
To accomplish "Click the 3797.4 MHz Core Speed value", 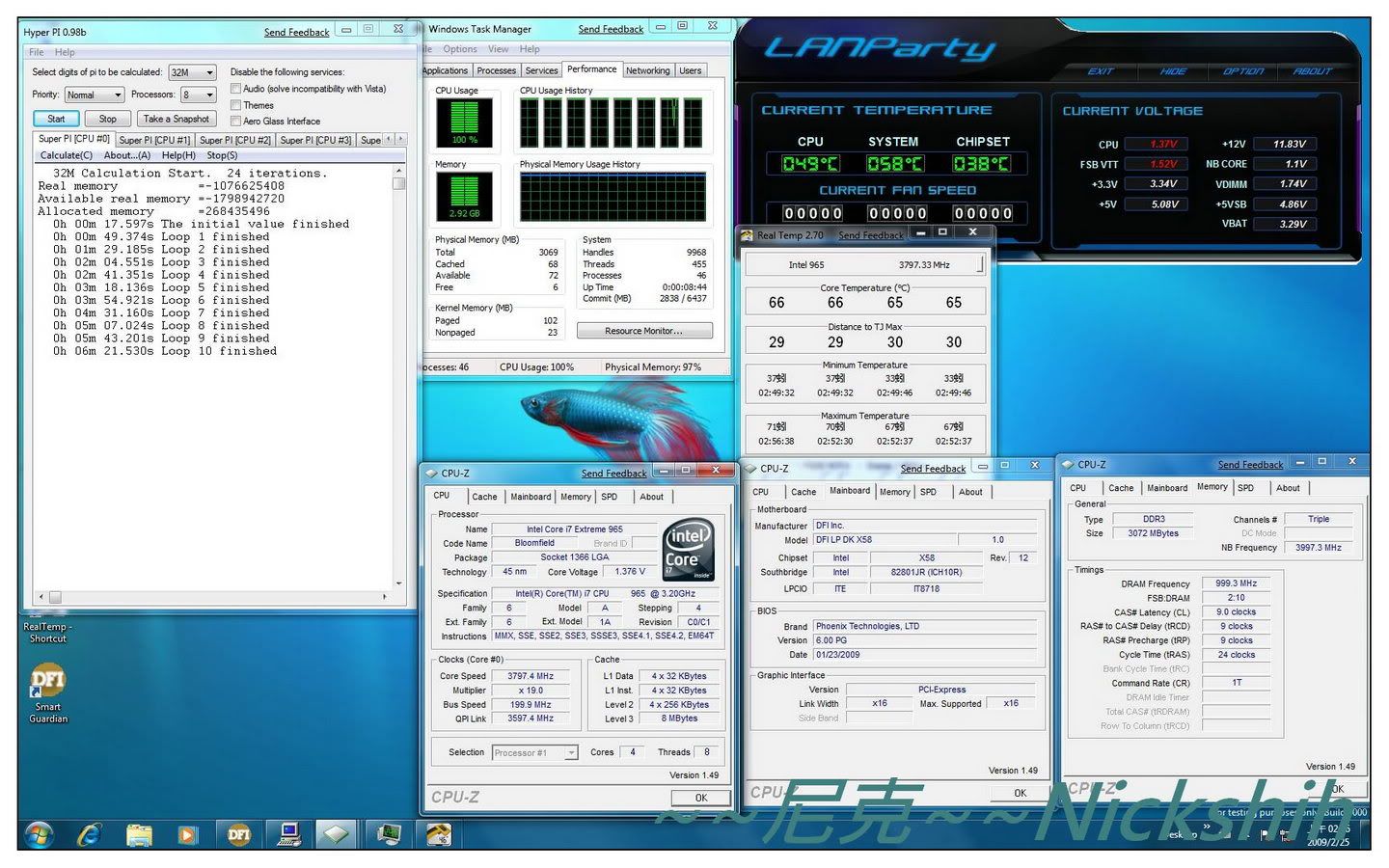I will (531, 676).
